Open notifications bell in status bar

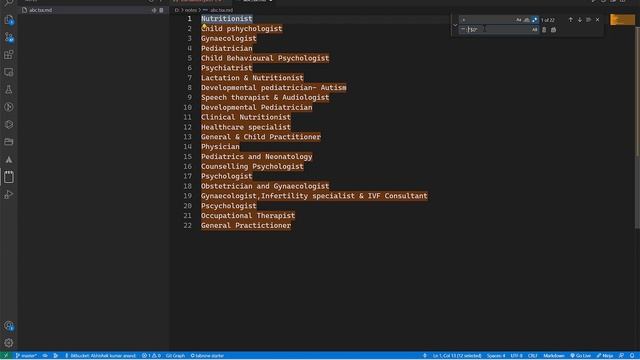click(x=631, y=356)
